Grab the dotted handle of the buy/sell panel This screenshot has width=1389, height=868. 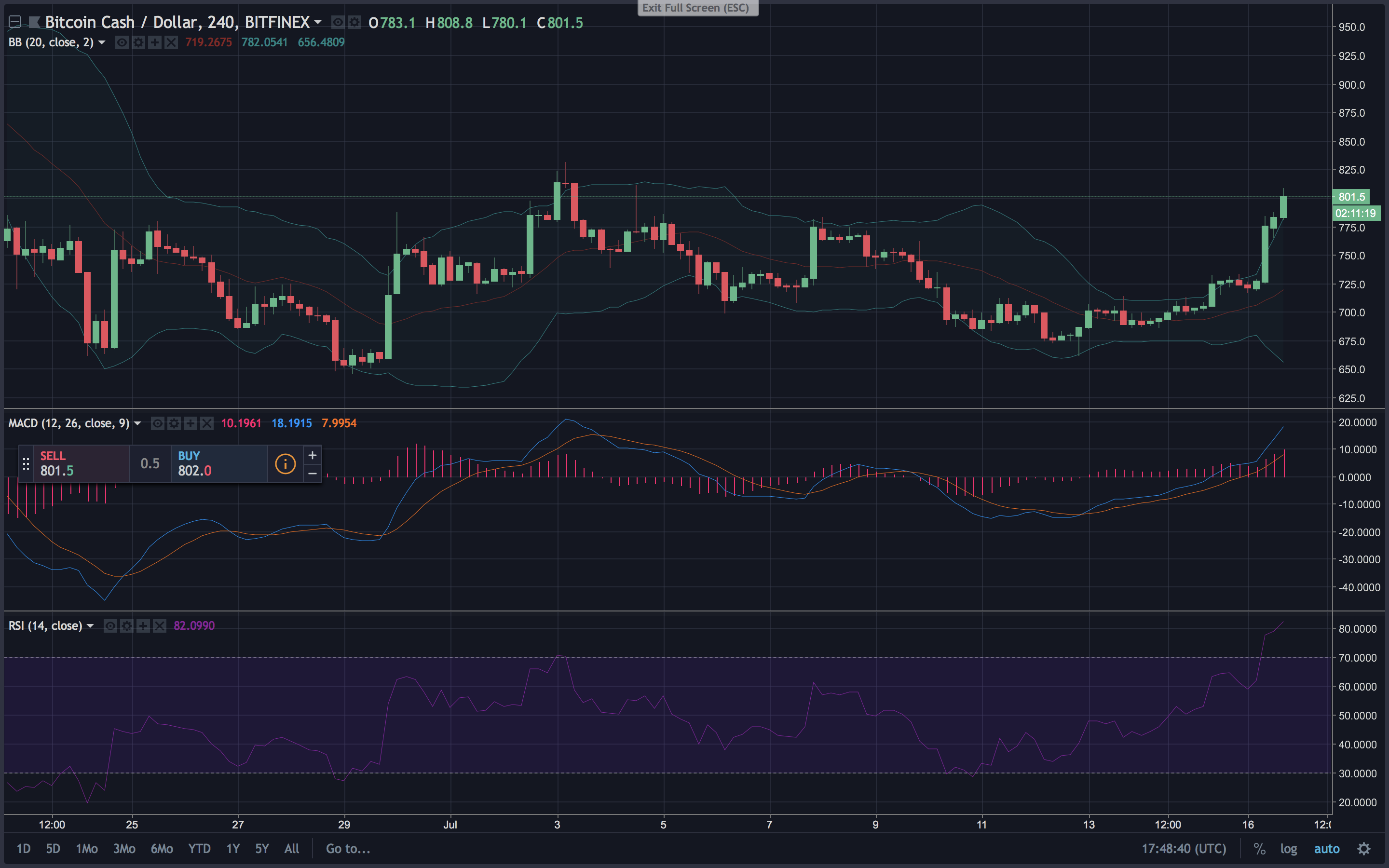(x=26, y=464)
